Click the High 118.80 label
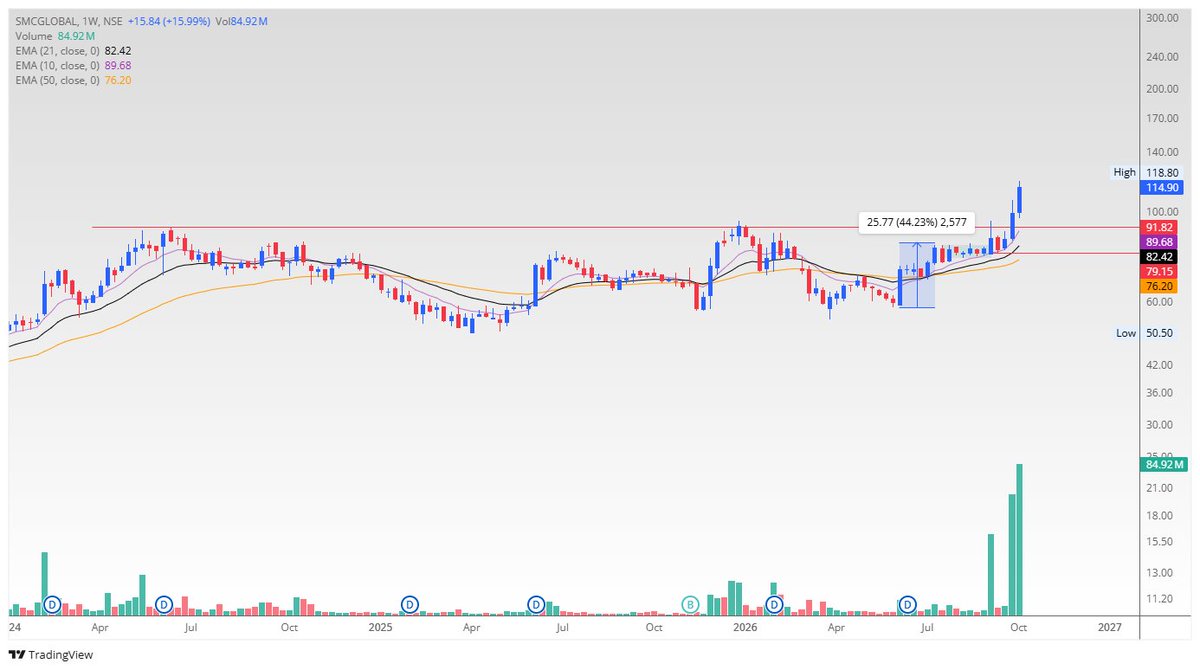1200x670 pixels. pos(1146,172)
